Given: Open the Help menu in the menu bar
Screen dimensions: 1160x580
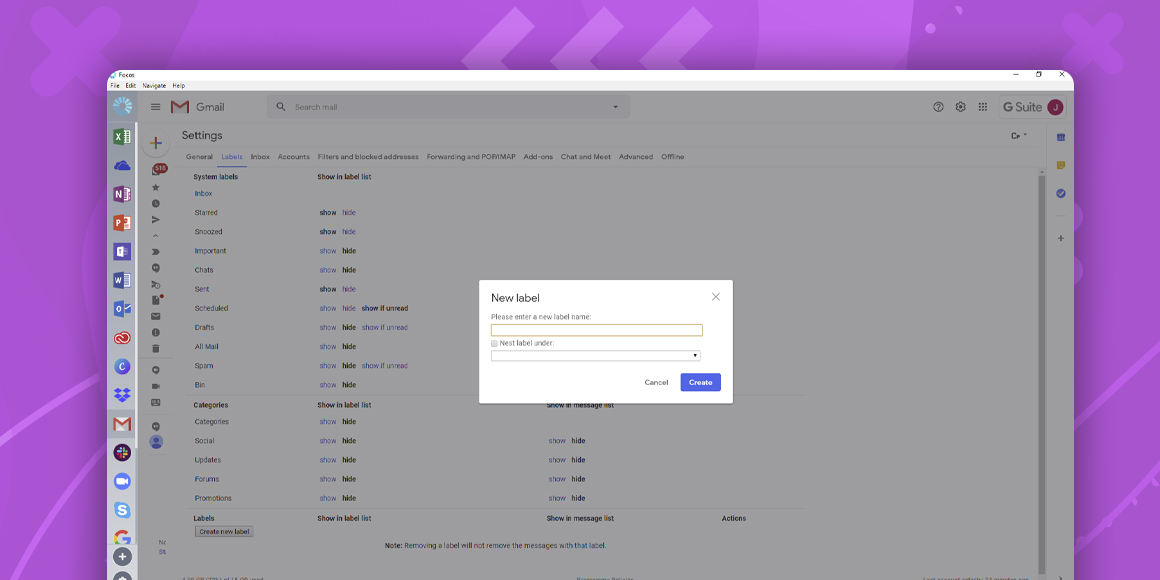Looking at the screenshot, I should [178, 86].
